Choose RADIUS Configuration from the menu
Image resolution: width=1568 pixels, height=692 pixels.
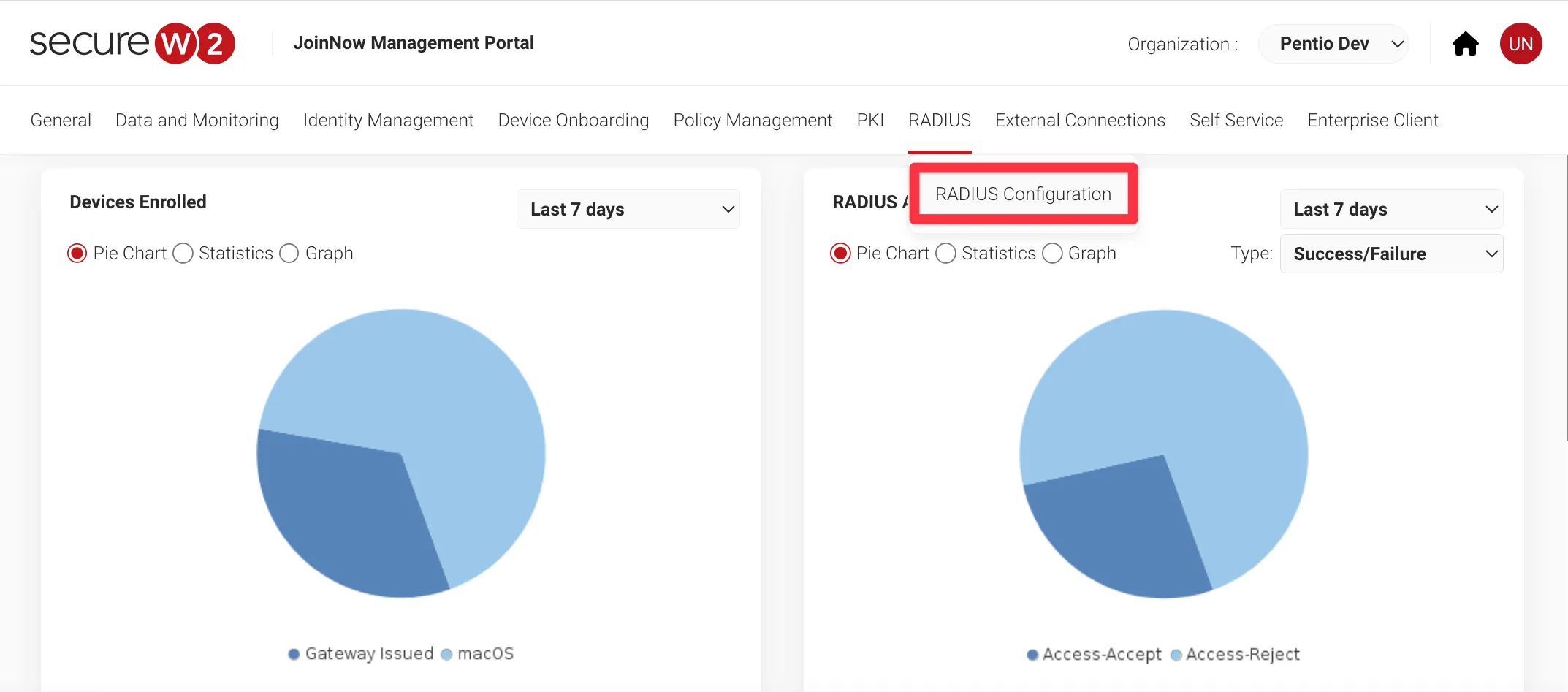(1023, 194)
